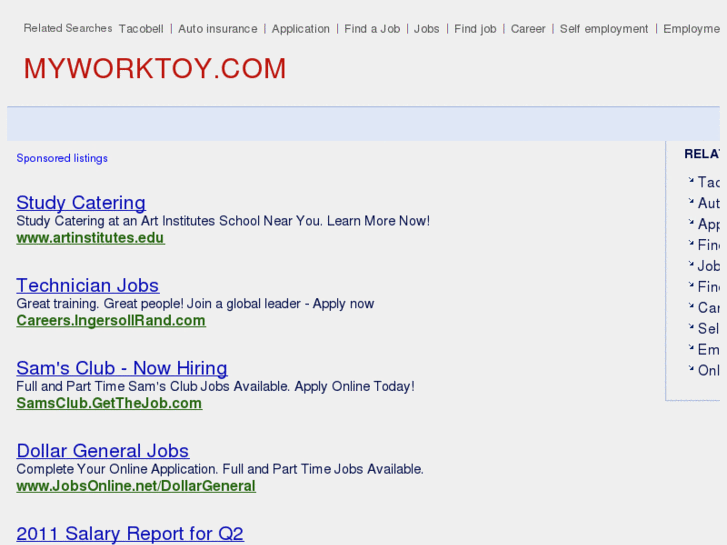Click Auto insurance in related searches bar
Image resolution: width=727 pixels, height=545 pixels.
tap(217, 29)
